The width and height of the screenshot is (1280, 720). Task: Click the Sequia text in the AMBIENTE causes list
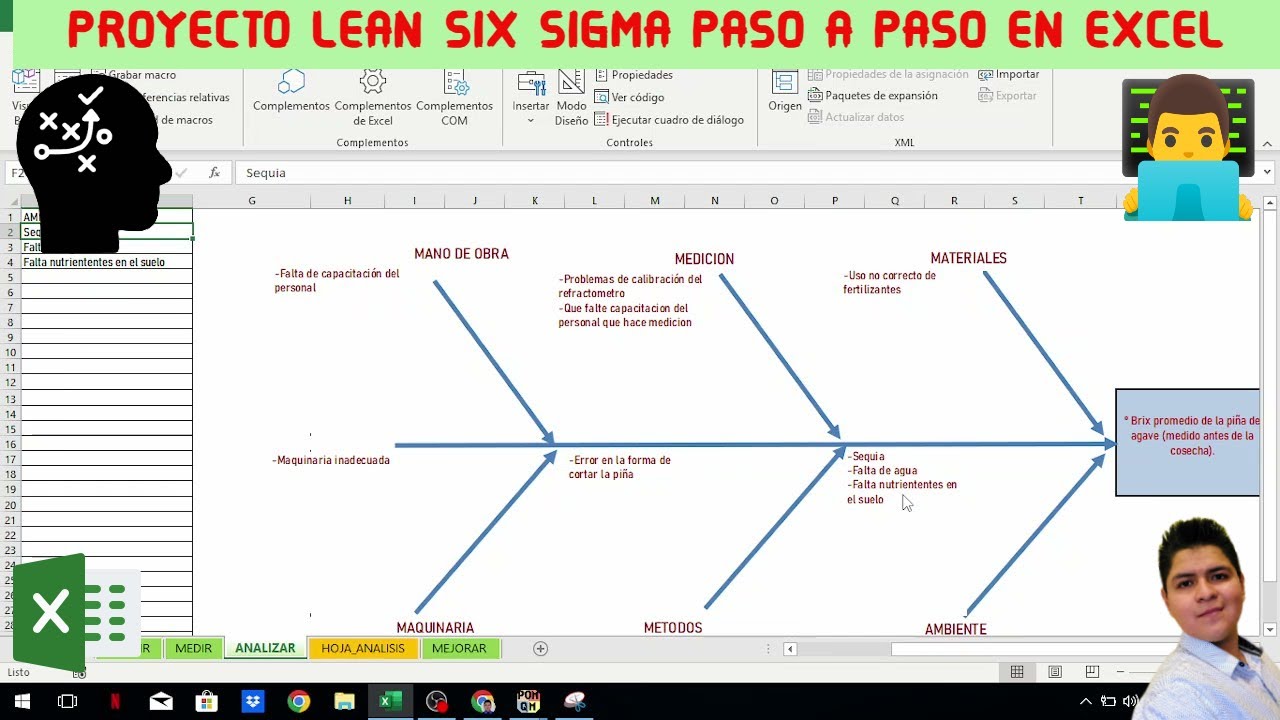click(867, 456)
